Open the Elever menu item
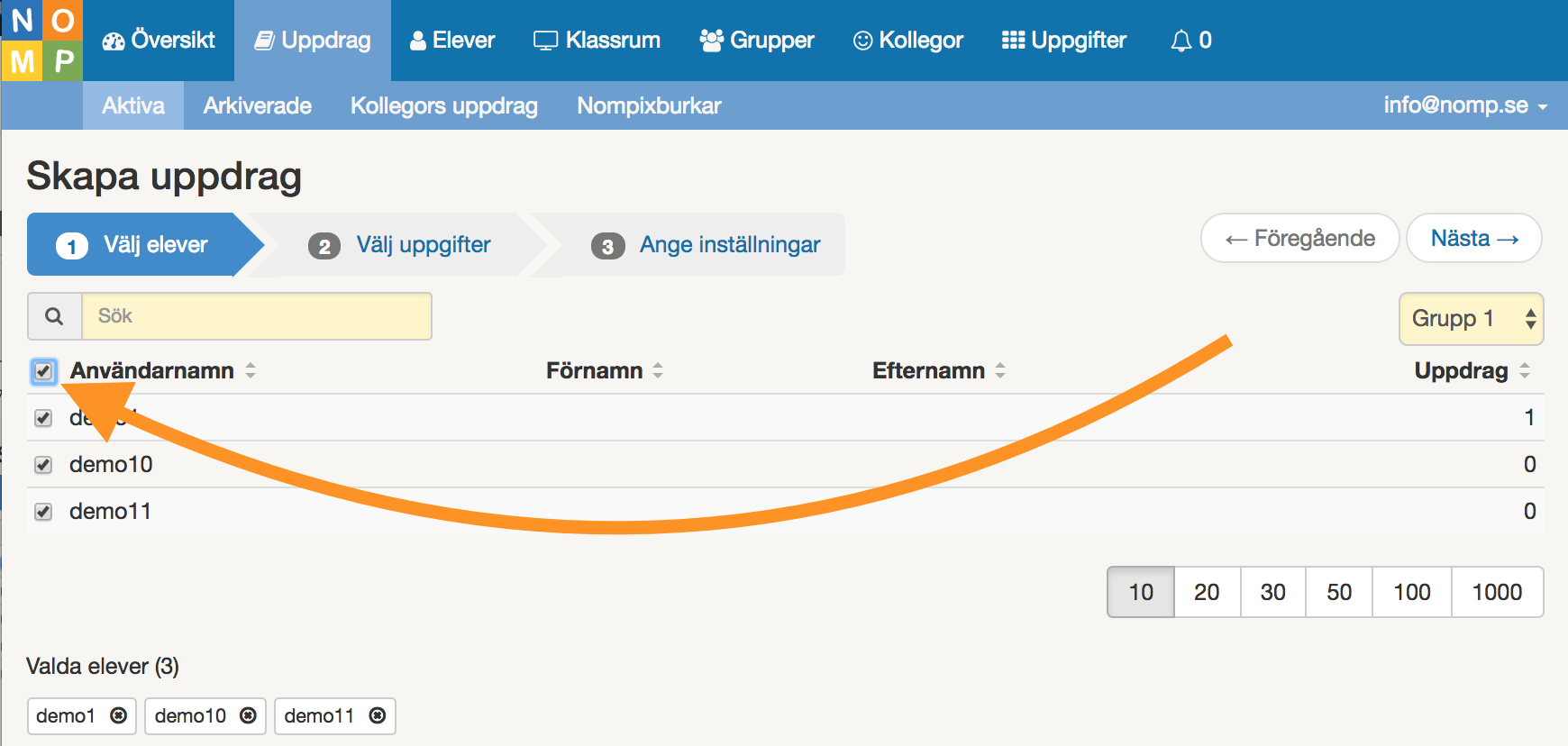The height and width of the screenshot is (746, 1568). [x=452, y=41]
